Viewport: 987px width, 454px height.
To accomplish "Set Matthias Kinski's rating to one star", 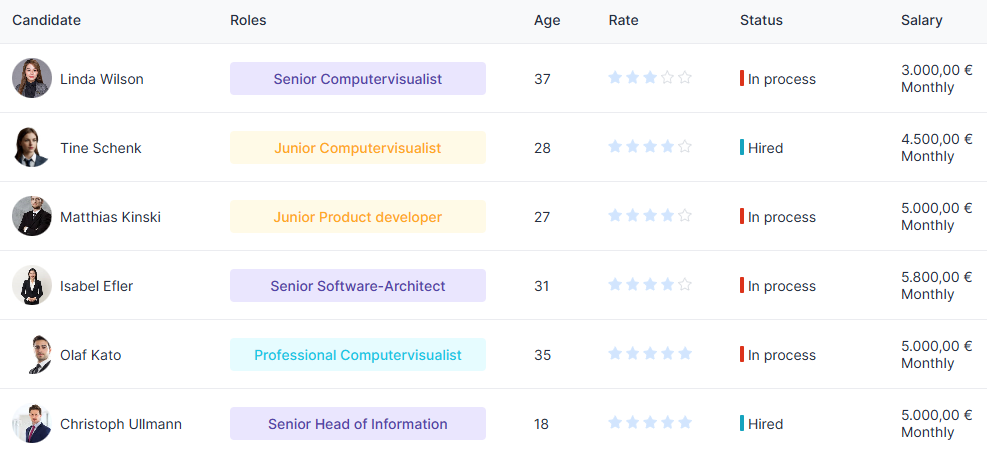I will point(615,216).
